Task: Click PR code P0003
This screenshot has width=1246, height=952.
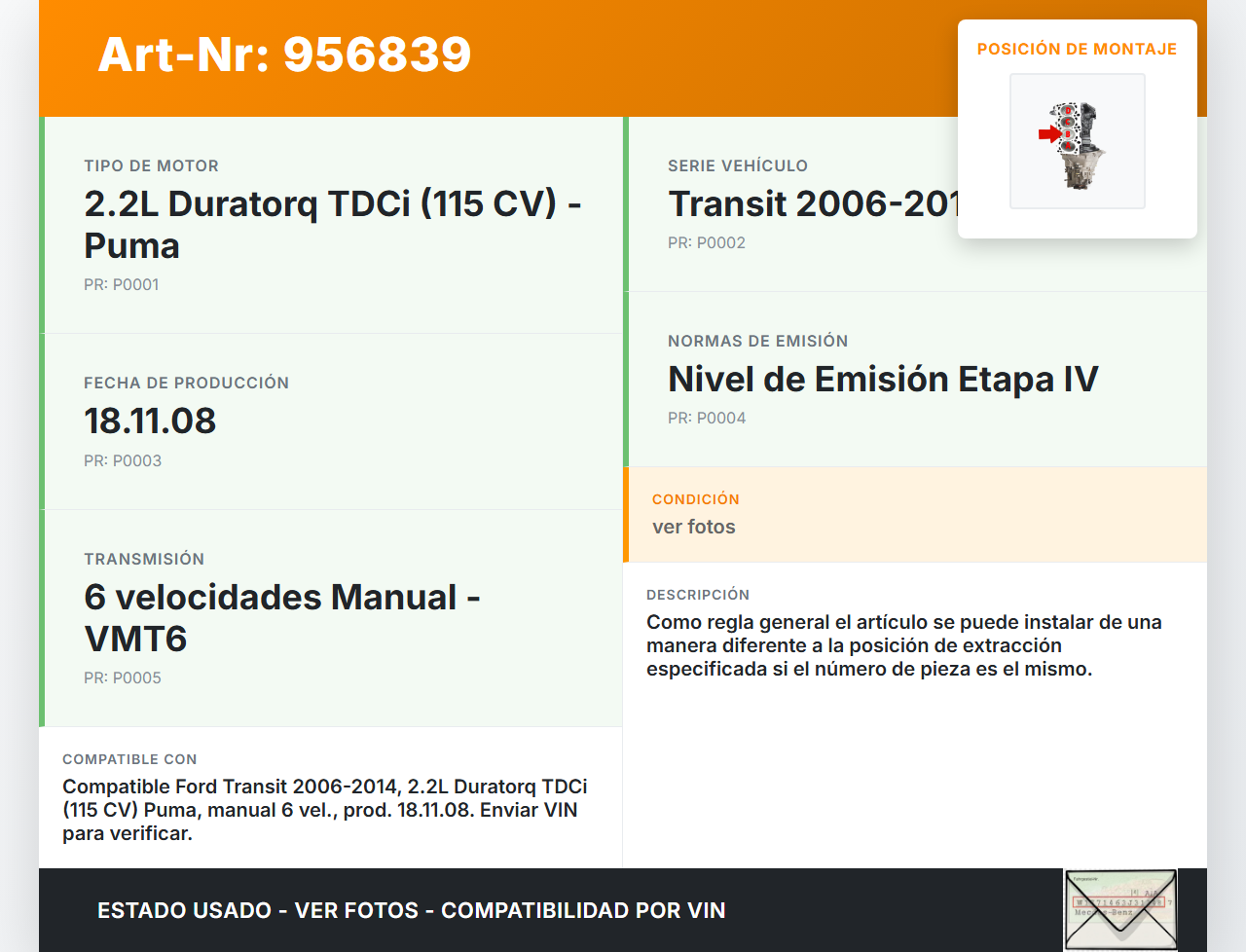Action: (x=123, y=461)
